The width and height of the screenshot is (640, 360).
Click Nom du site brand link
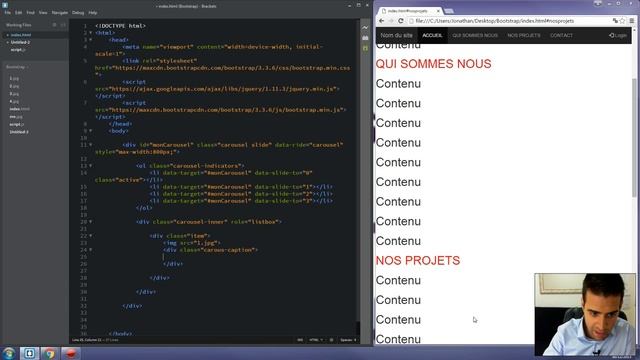tap(396, 36)
